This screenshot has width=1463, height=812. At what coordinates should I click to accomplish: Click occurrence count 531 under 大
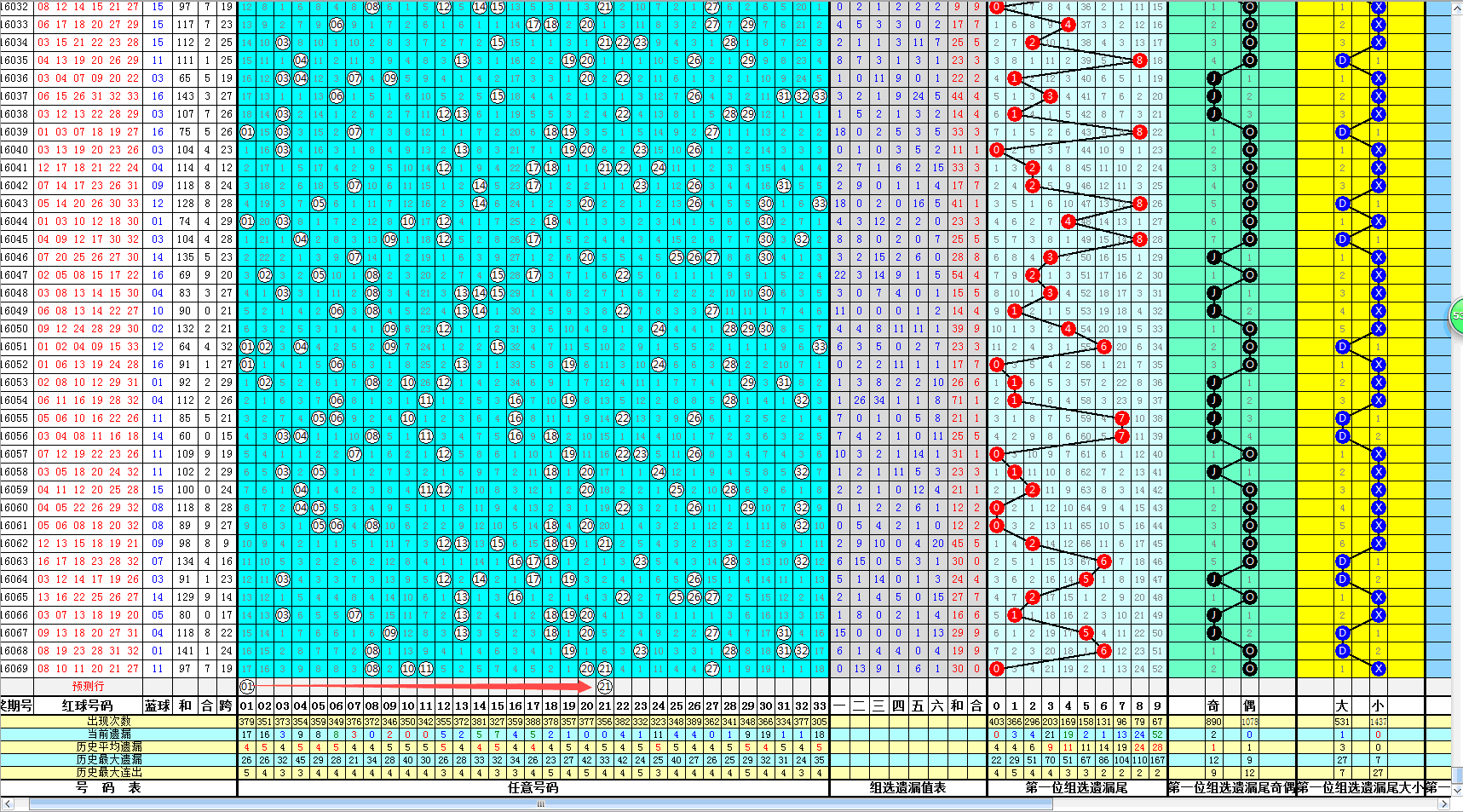click(1342, 722)
